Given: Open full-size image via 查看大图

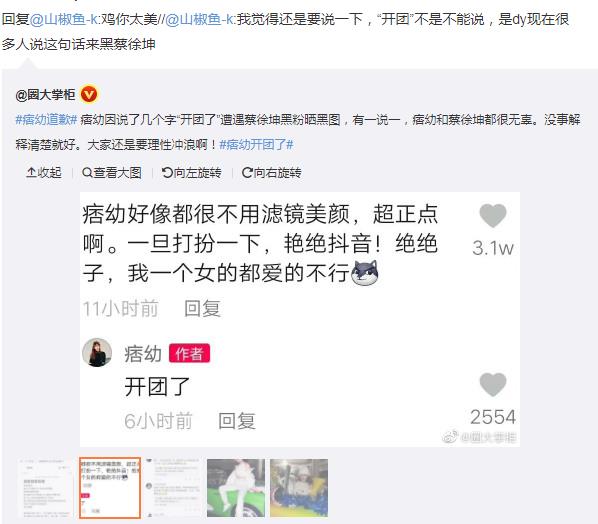Looking at the screenshot, I should (112, 173).
